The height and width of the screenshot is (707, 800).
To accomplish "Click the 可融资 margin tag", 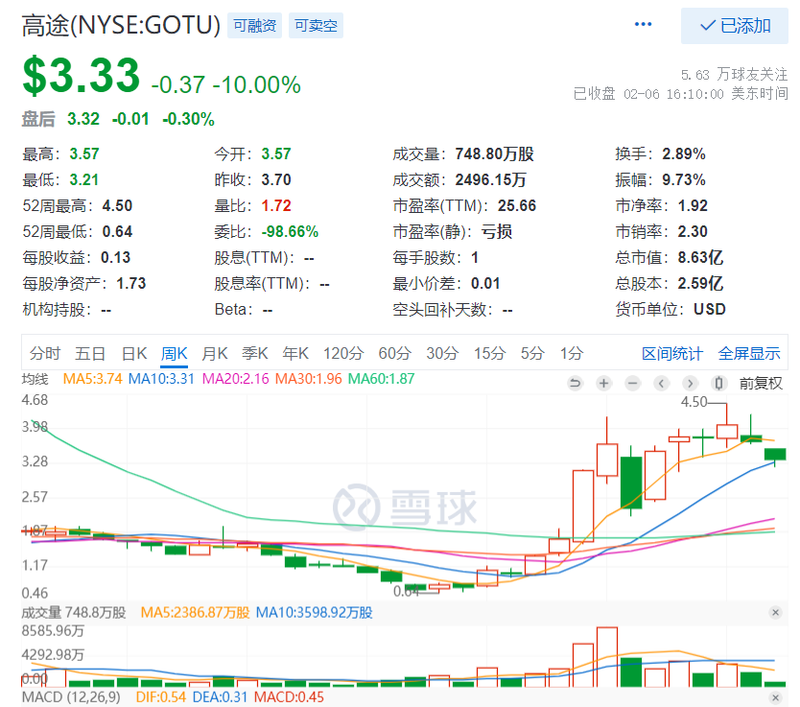I will coord(255,26).
